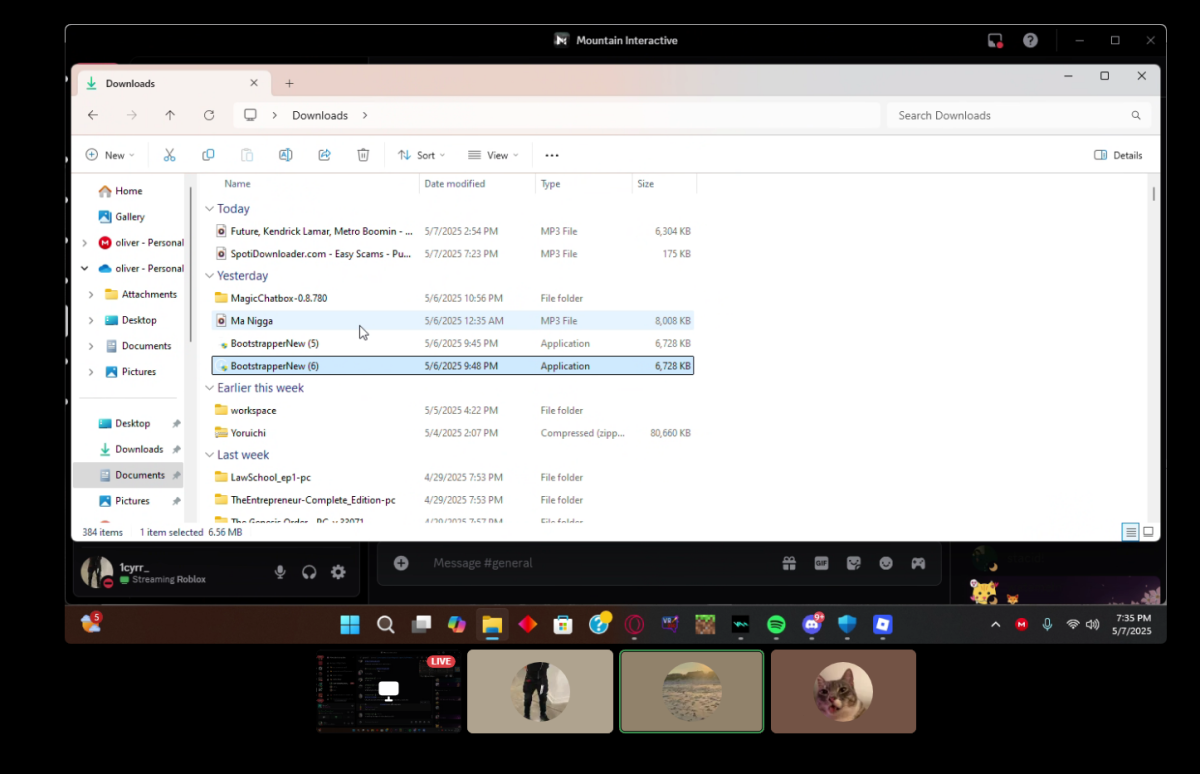The height and width of the screenshot is (774, 1200).
Task: Click the Rename icon in toolbar
Action: (x=285, y=155)
